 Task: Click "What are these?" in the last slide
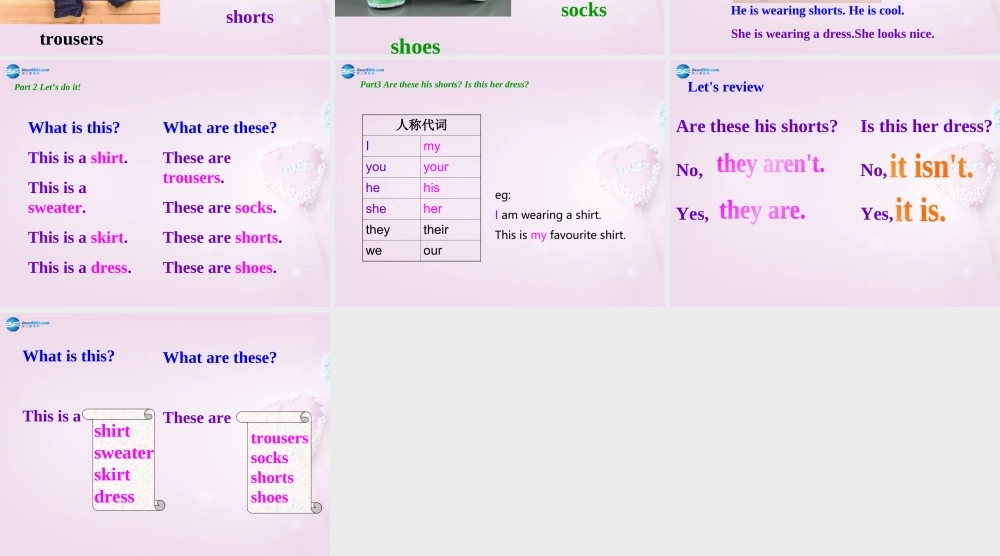(x=220, y=358)
